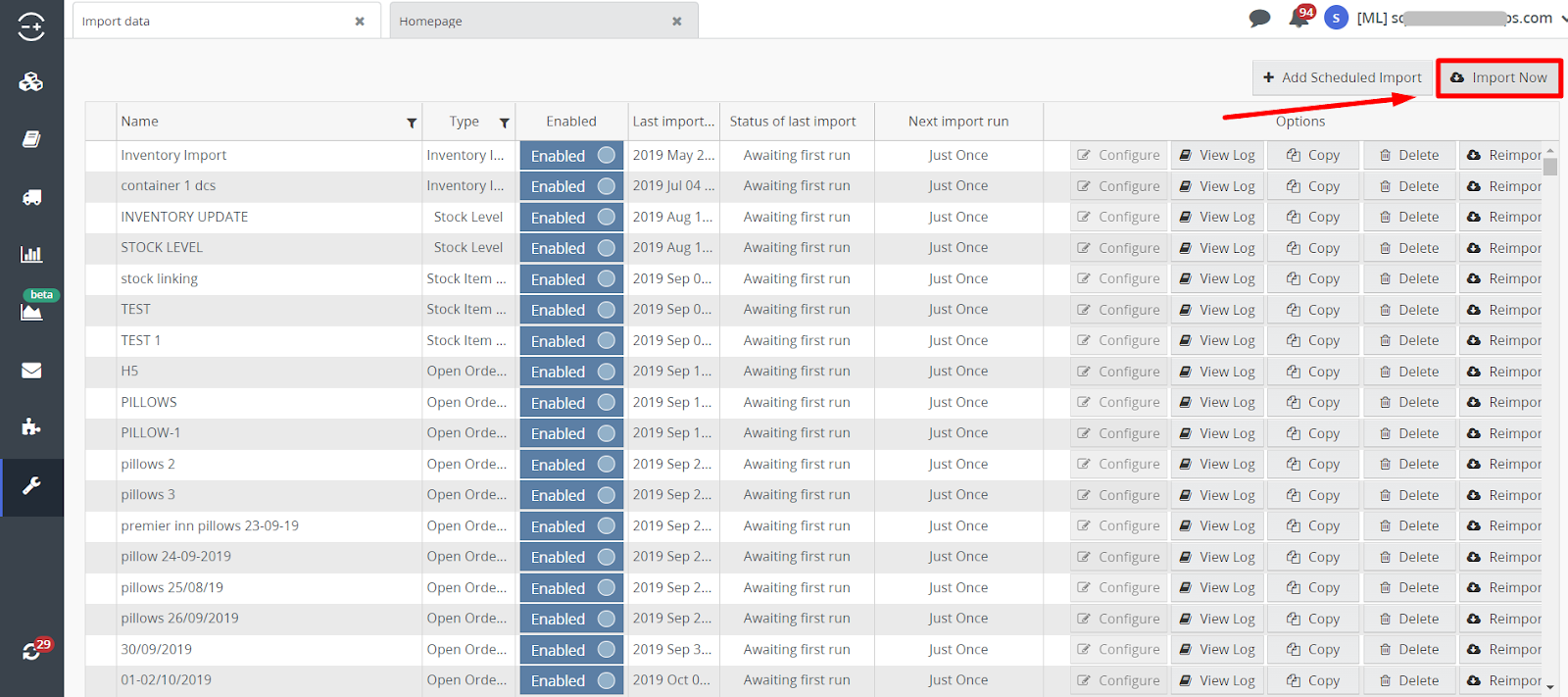Screen dimensions: 1568x697
Task: Toggle Enabled switch for INVENTORY UPDATE
Action: 571,218
